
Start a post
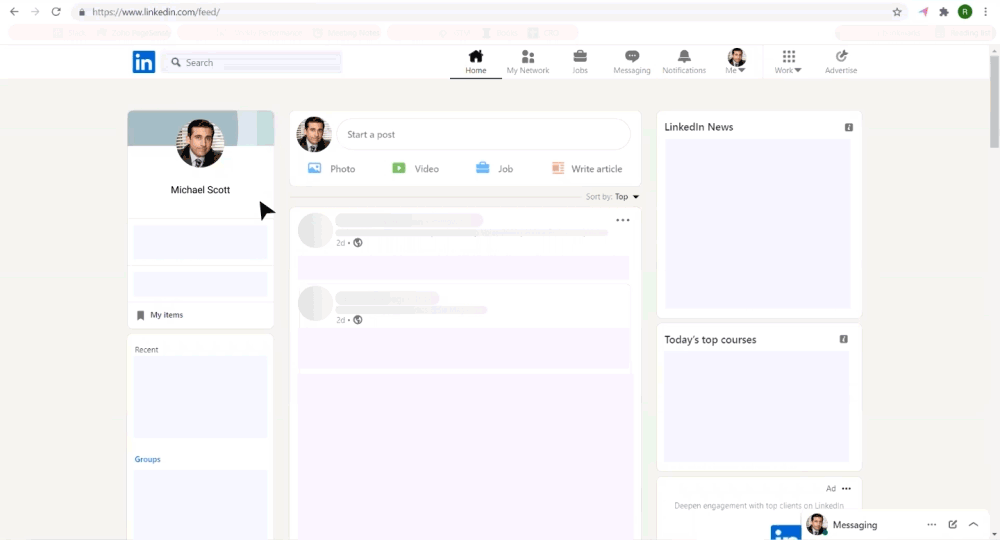(483, 135)
